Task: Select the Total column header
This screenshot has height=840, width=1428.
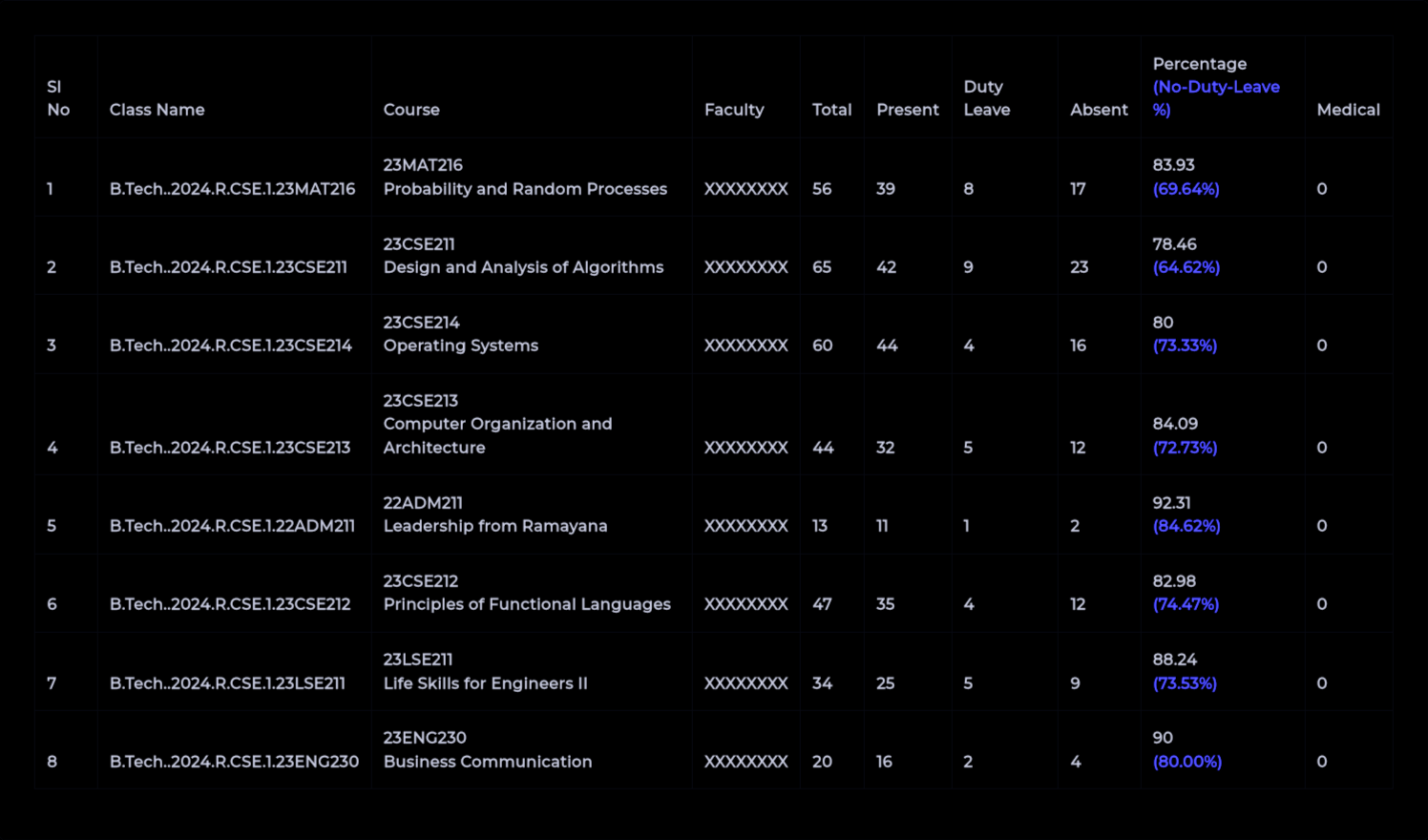Action: (x=831, y=110)
